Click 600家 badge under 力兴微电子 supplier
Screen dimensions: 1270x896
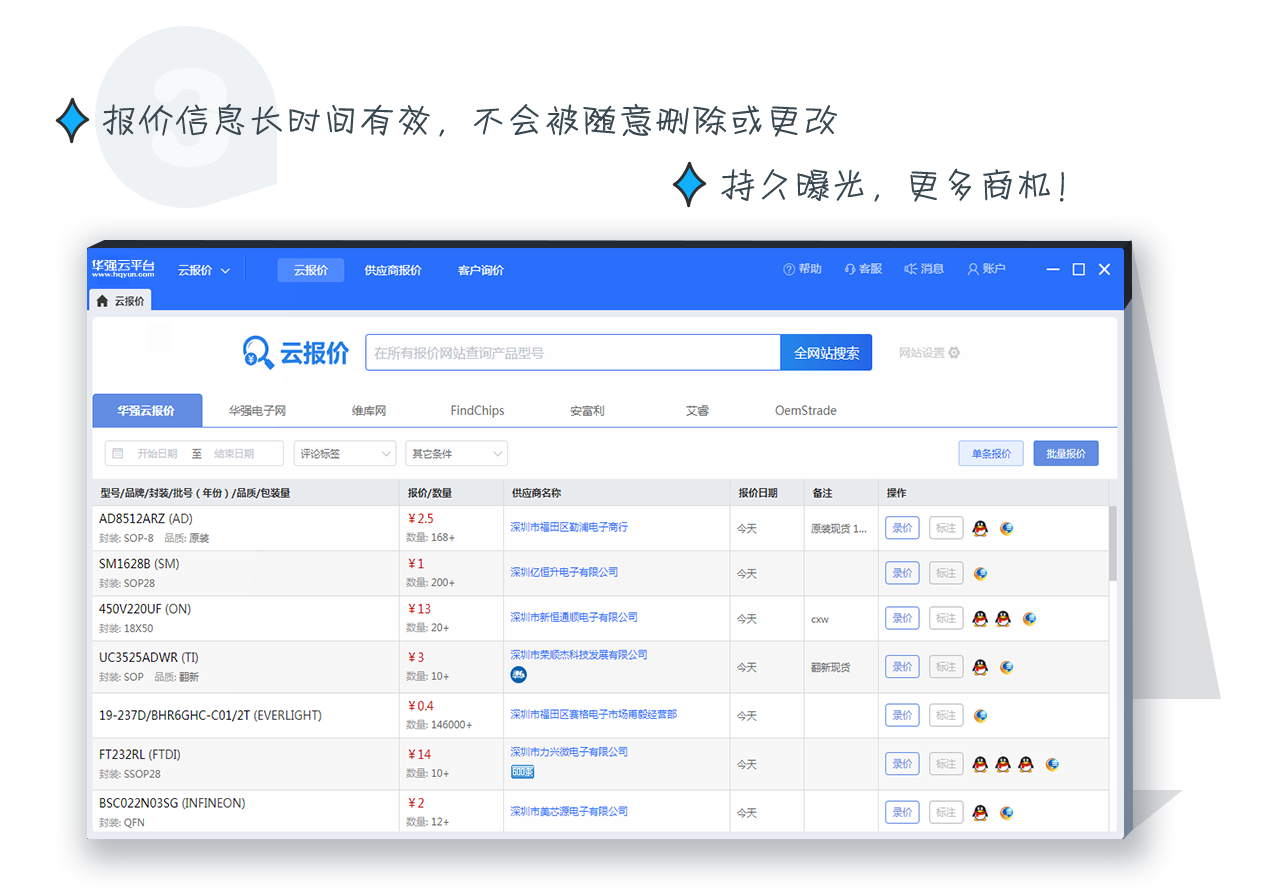point(522,772)
